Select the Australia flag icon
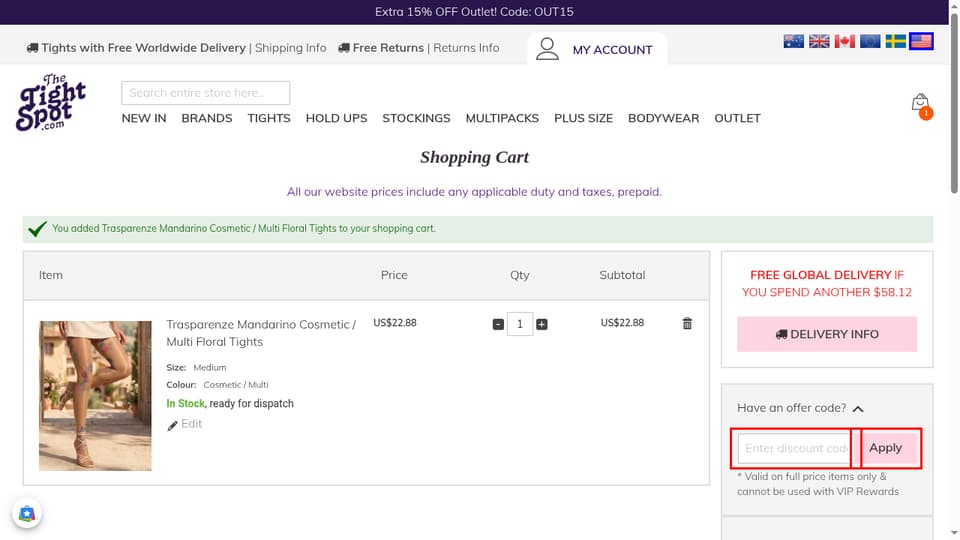 coord(793,41)
